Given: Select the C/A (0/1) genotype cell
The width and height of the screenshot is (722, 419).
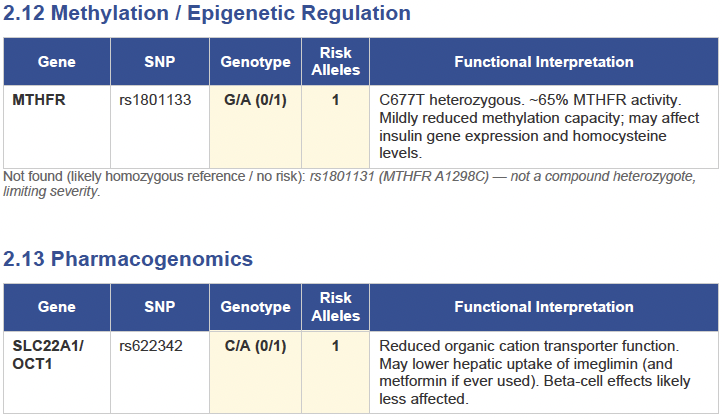Looking at the screenshot, I should point(254,346).
